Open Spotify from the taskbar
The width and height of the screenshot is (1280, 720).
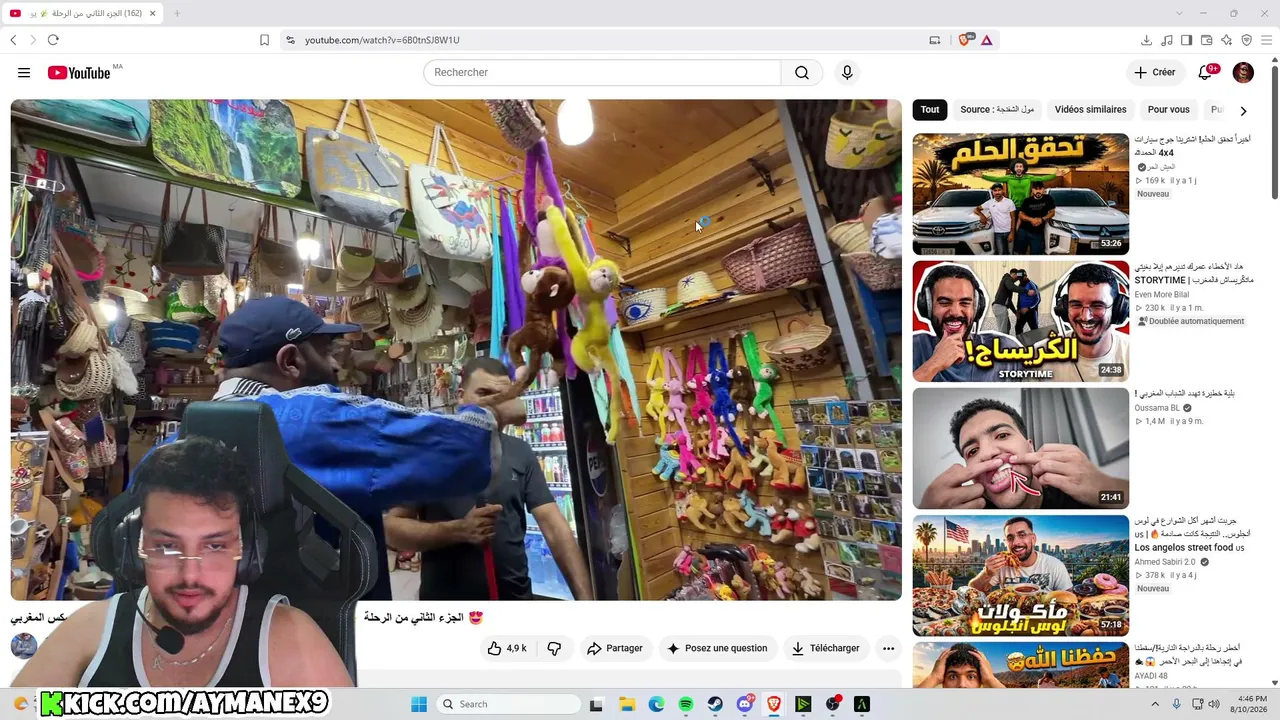point(686,704)
